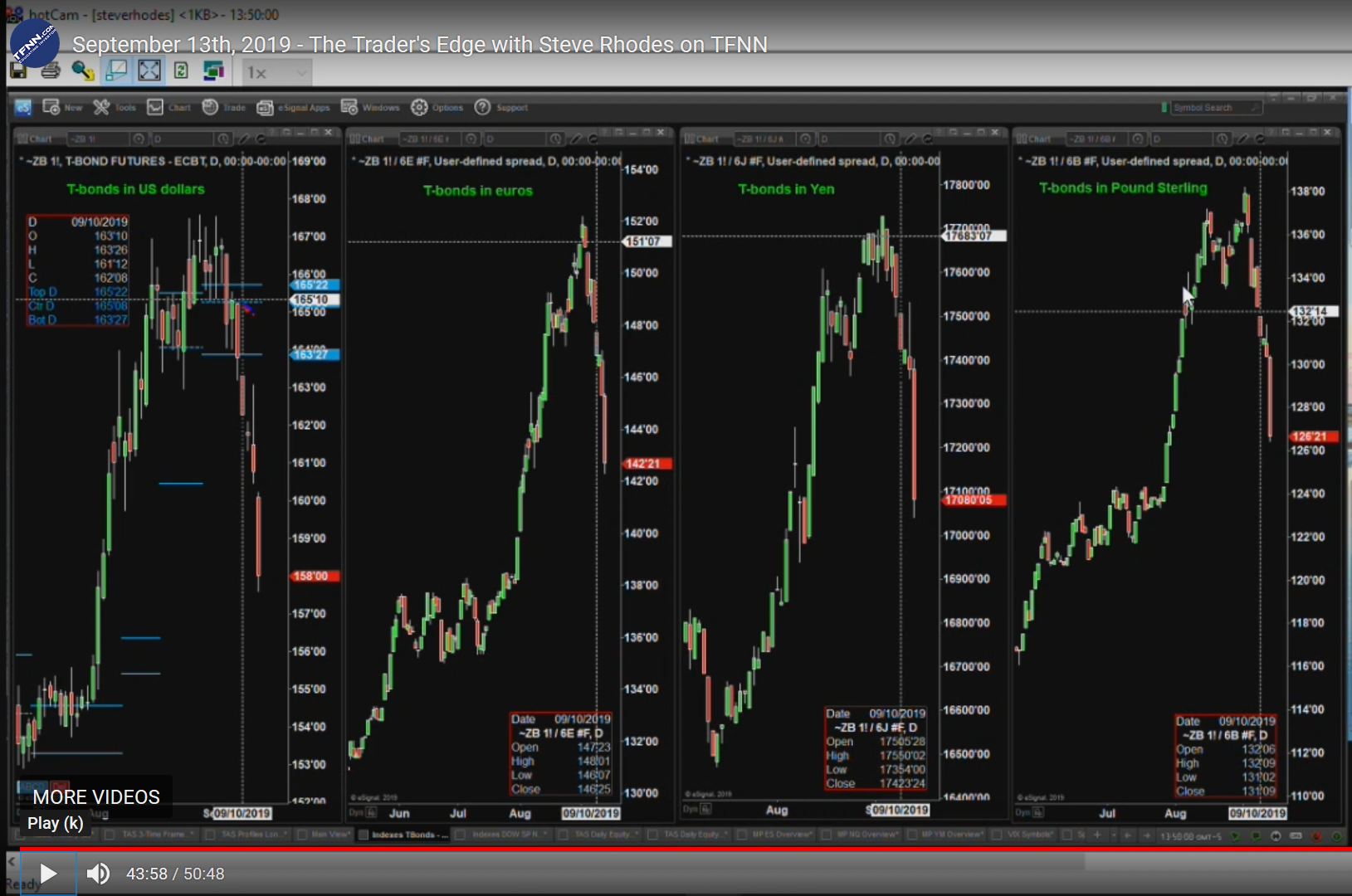Toggle the scaled view icon in hotCam toolbar

coord(116,71)
